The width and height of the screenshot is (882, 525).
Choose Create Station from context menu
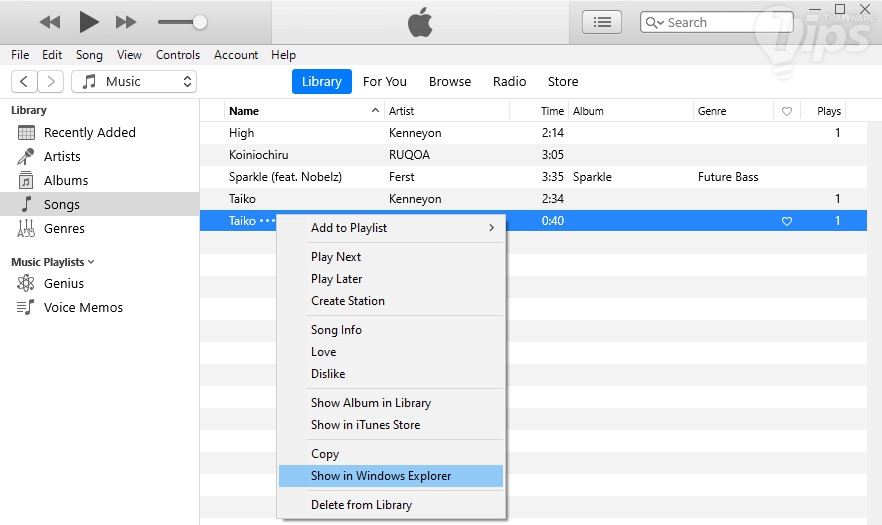pyautogui.click(x=391, y=300)
